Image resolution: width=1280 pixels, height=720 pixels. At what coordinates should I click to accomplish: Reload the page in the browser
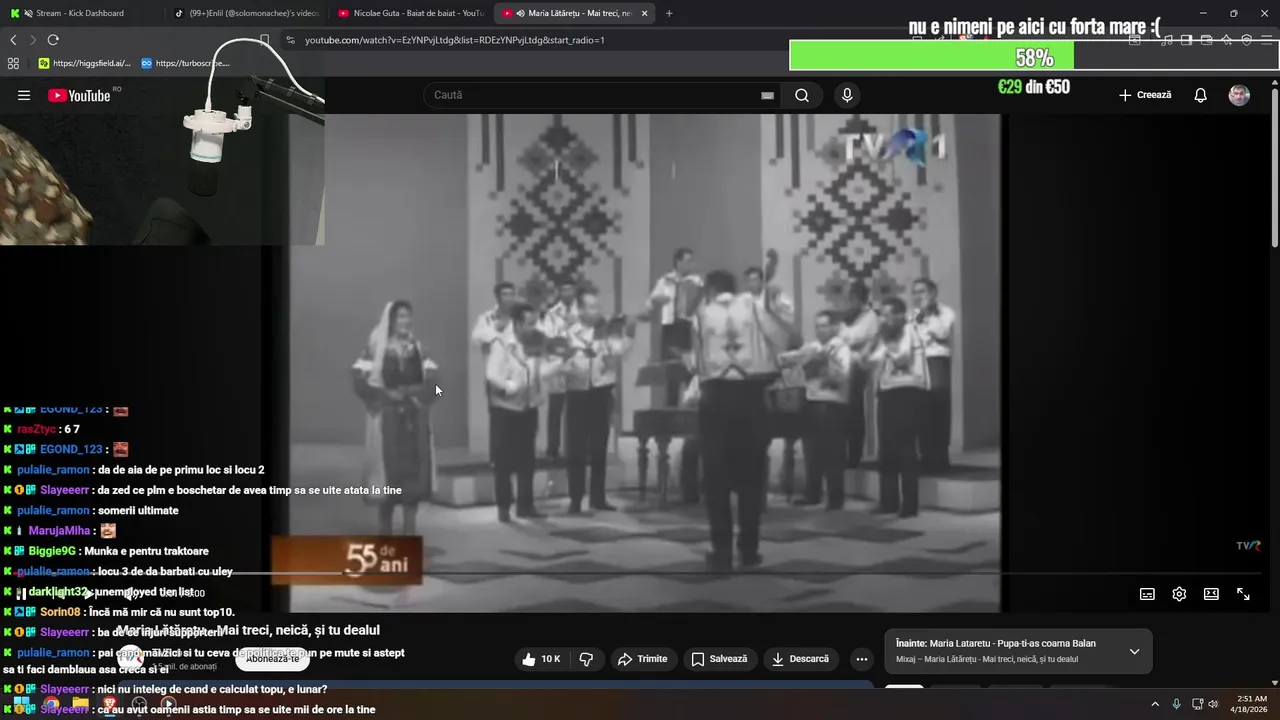53,40
